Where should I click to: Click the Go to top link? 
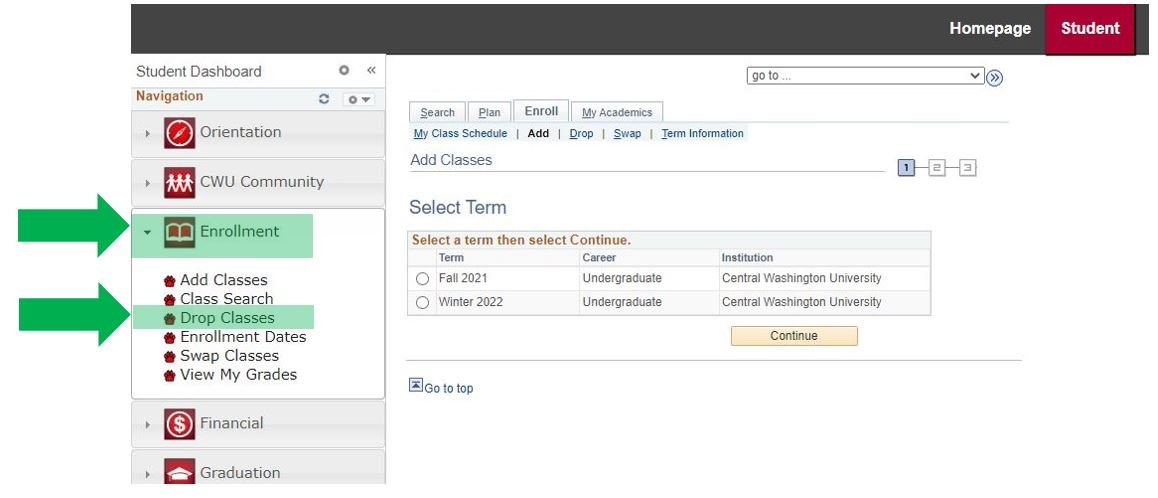coord(448,389)
